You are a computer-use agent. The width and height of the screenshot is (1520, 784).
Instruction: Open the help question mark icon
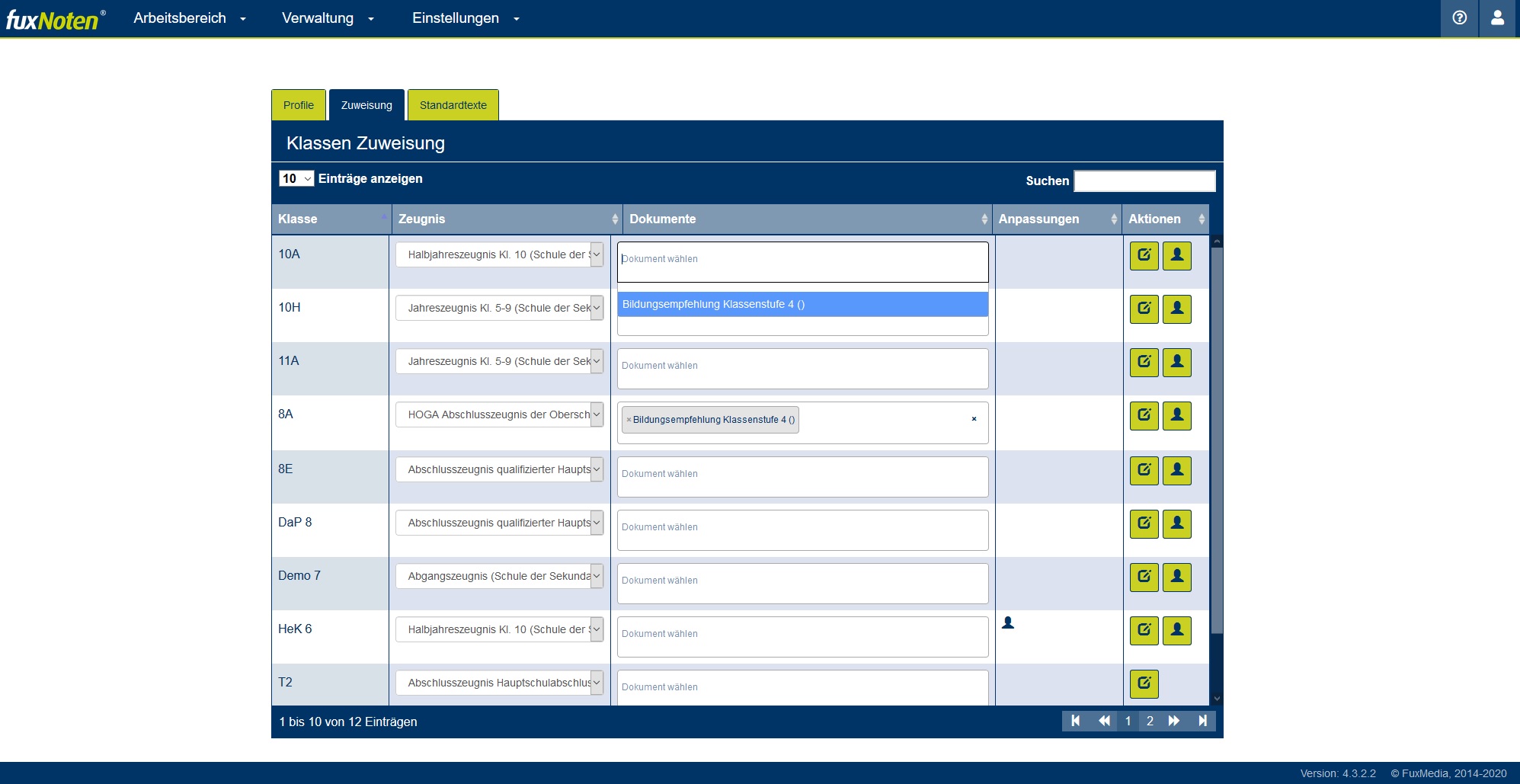point(1459,18)
